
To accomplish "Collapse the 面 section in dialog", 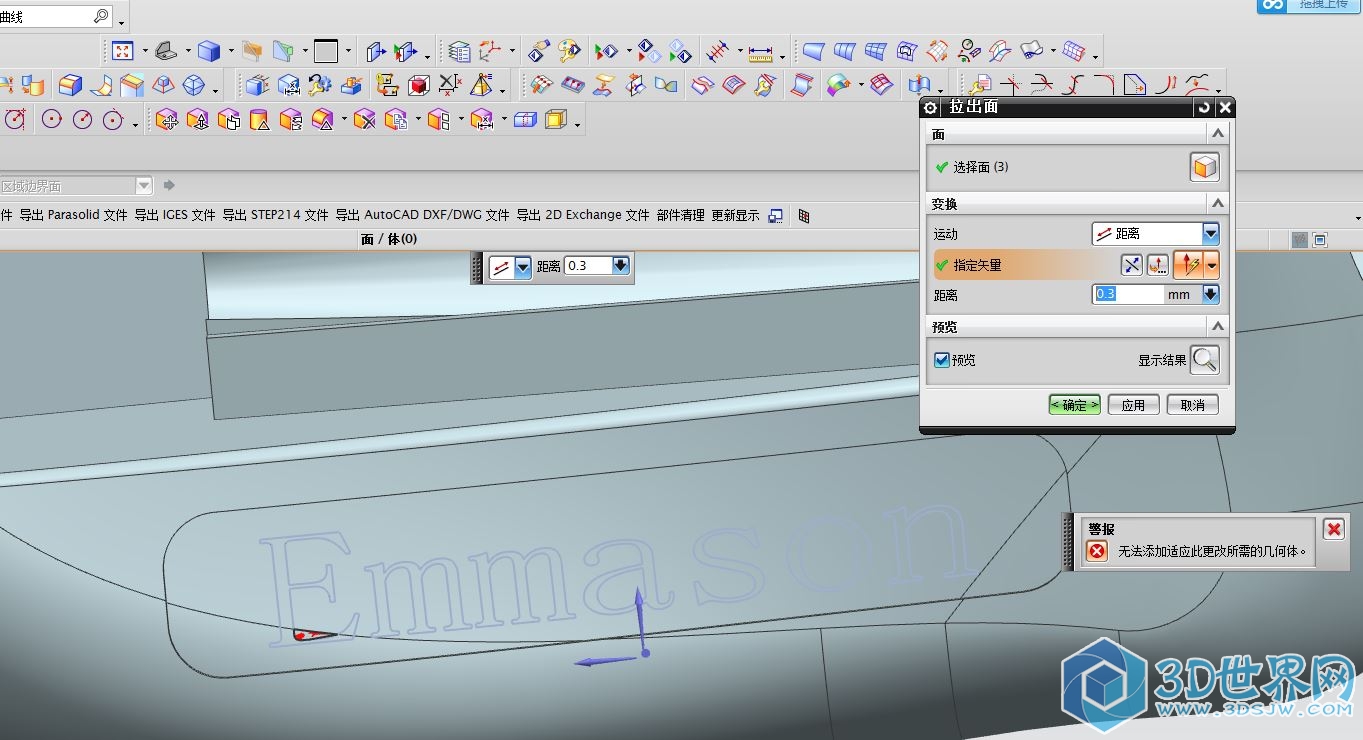I will (1217, 133).
